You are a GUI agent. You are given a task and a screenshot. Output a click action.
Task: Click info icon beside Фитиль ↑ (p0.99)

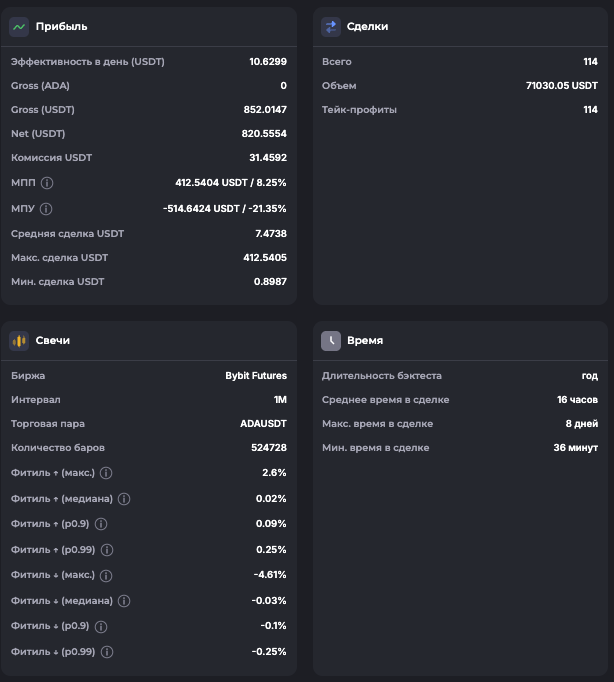[x=107, y=550]
